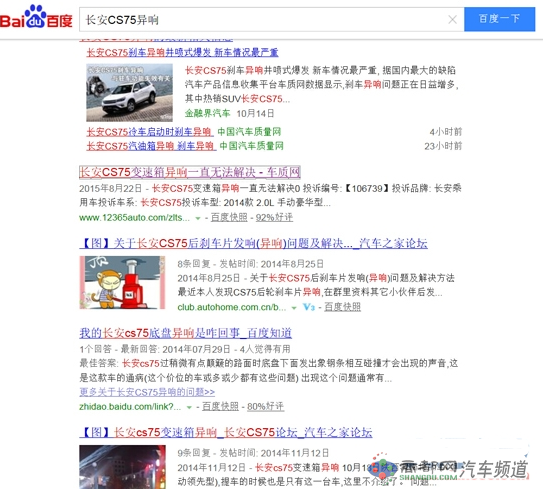Click the first 中国汽车质量网 source label
Screen dimensions: 547x496
[x=249, y=132]
